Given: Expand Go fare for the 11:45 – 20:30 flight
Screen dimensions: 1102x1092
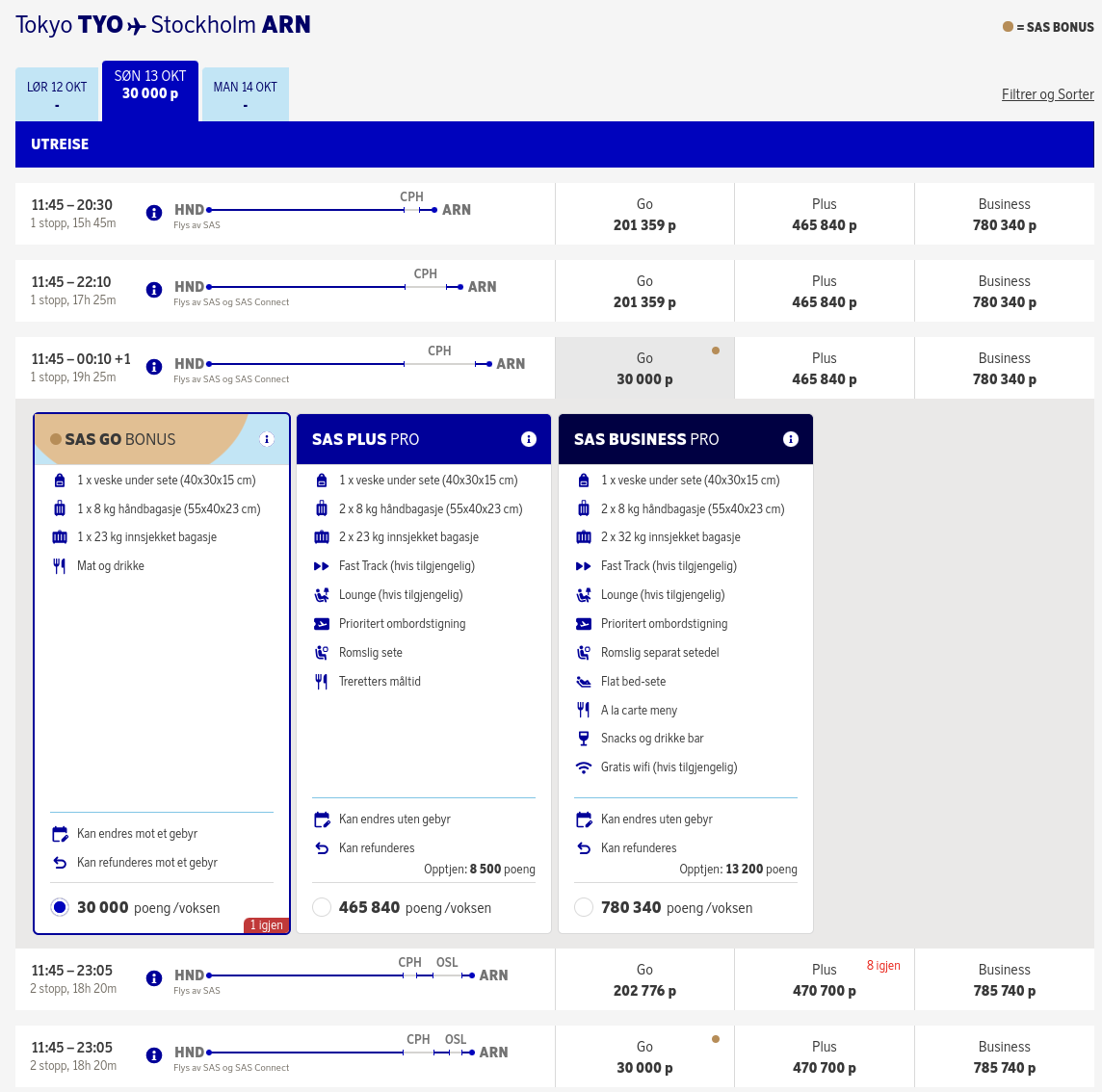Looking at the screenshot, I should click(x=644, y=215).
